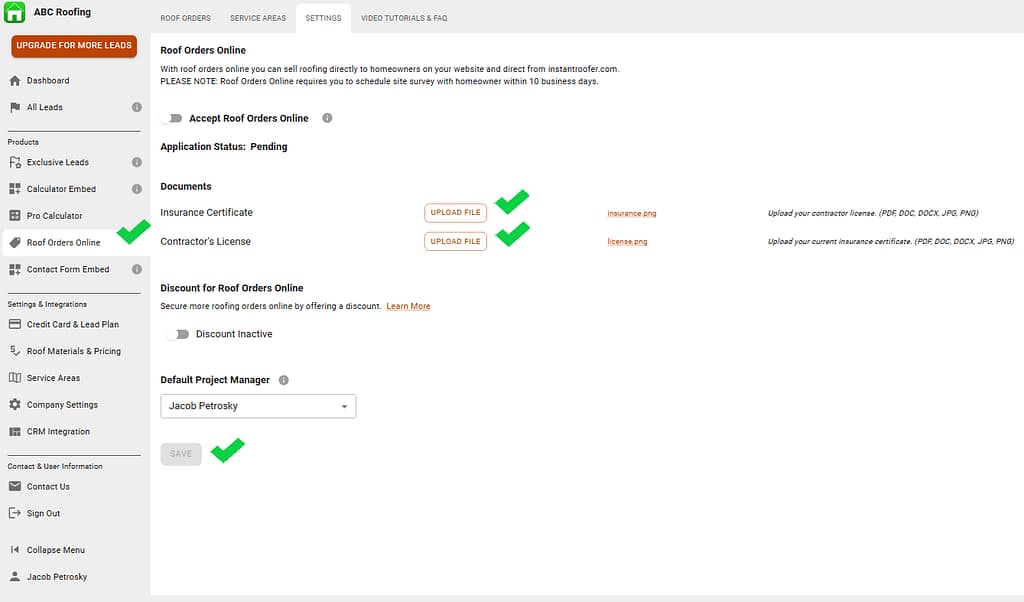This screenshot has height=602, width=1024.
Task: Switch to the Roof Orders tab
Action: pyautogui.click(x=184, y=18)
